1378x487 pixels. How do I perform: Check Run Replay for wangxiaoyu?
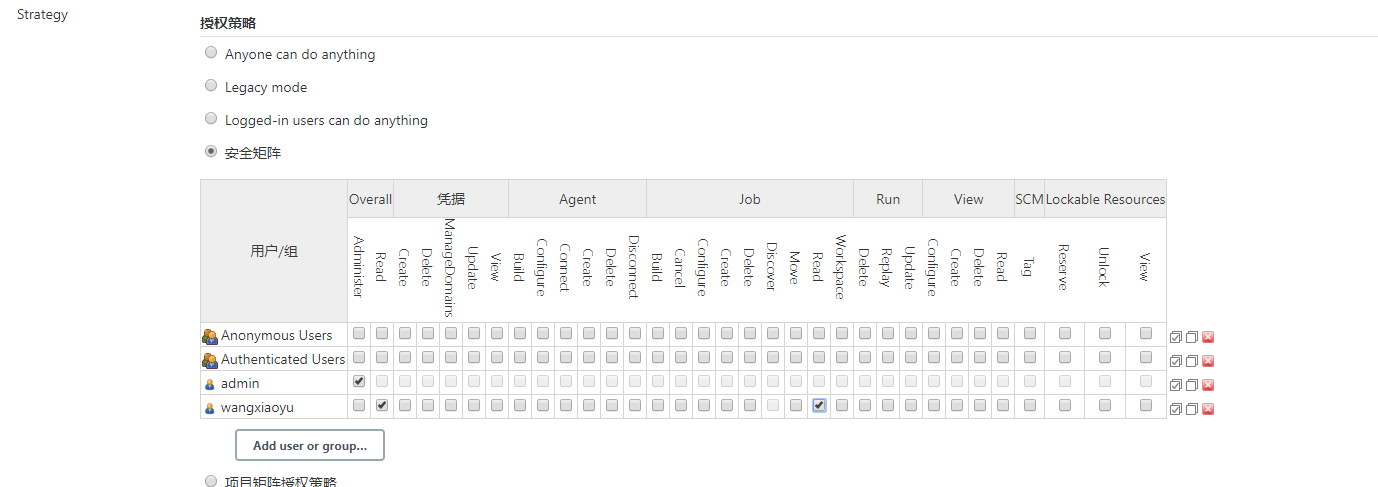(887, 405)
